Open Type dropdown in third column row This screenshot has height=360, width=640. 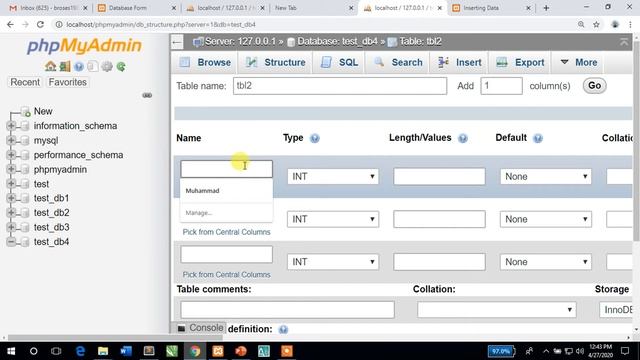333,262
